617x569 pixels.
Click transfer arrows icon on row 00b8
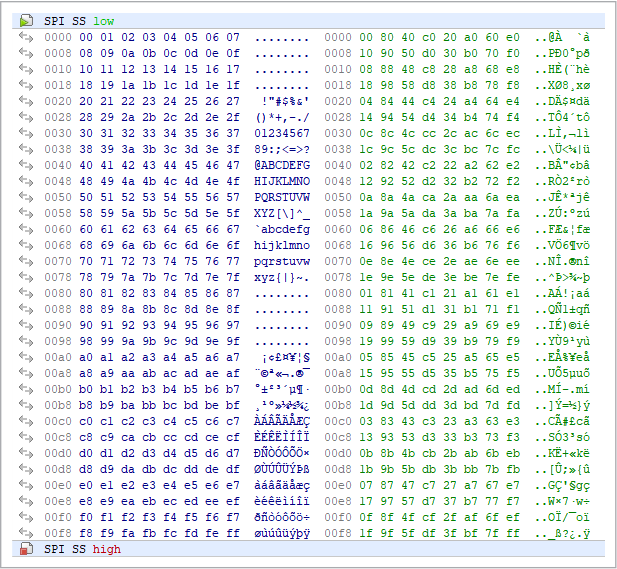(26, 405)
